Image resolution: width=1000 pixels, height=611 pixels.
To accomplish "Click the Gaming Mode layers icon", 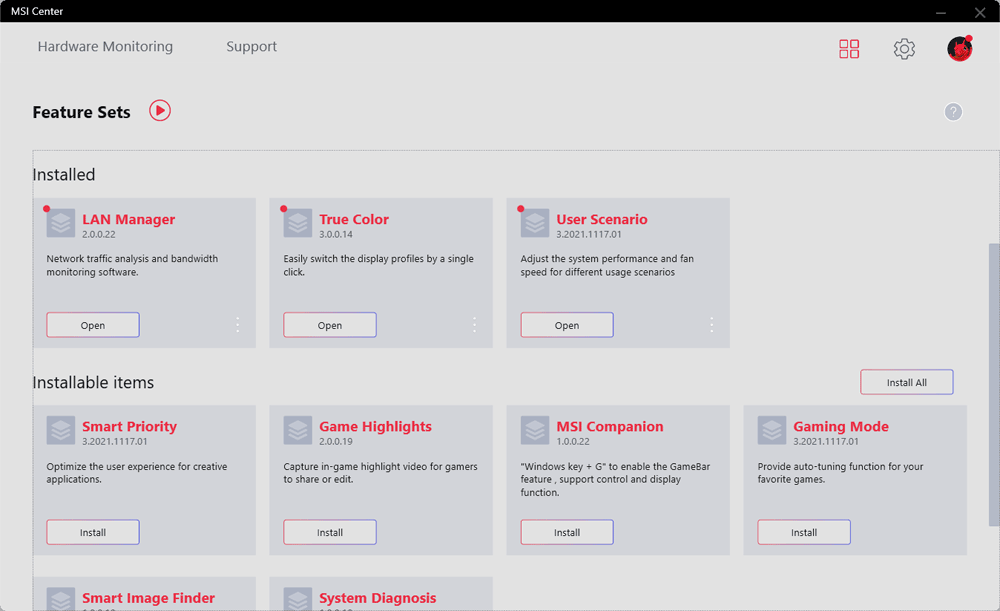I will (x=772, y=431).
